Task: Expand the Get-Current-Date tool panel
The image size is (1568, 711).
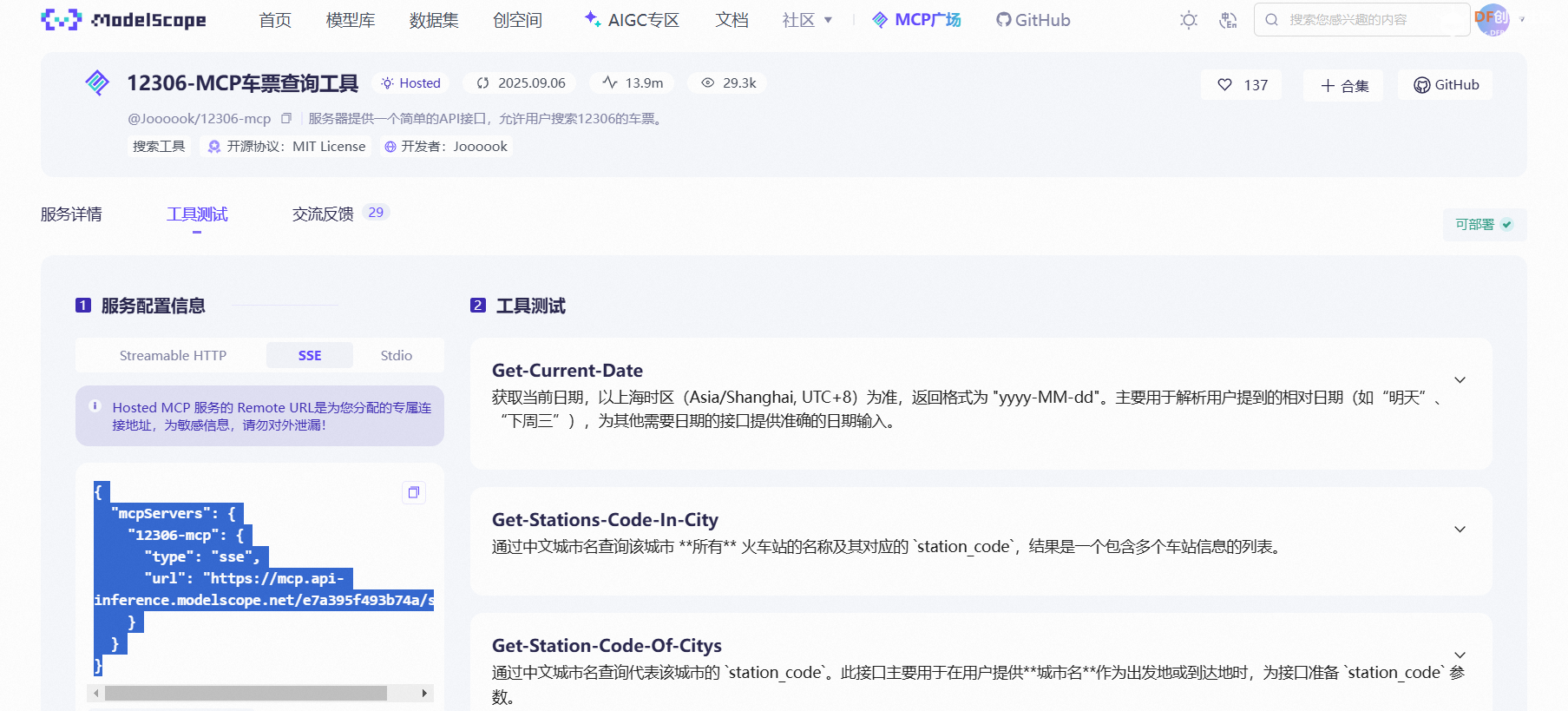Action: tap(1460, 380)
